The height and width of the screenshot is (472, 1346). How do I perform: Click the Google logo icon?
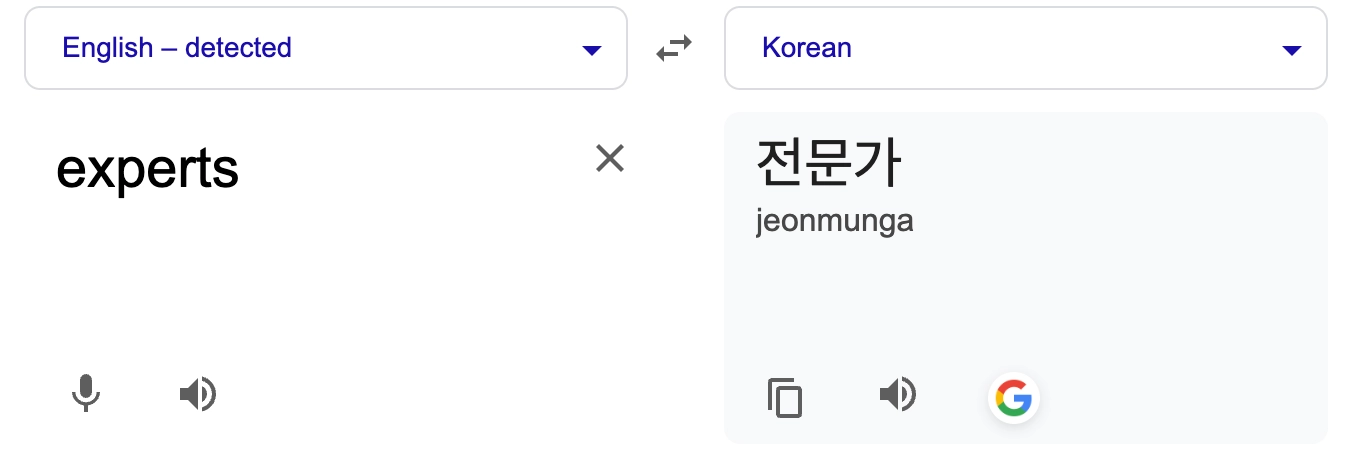coord(1013,398)
